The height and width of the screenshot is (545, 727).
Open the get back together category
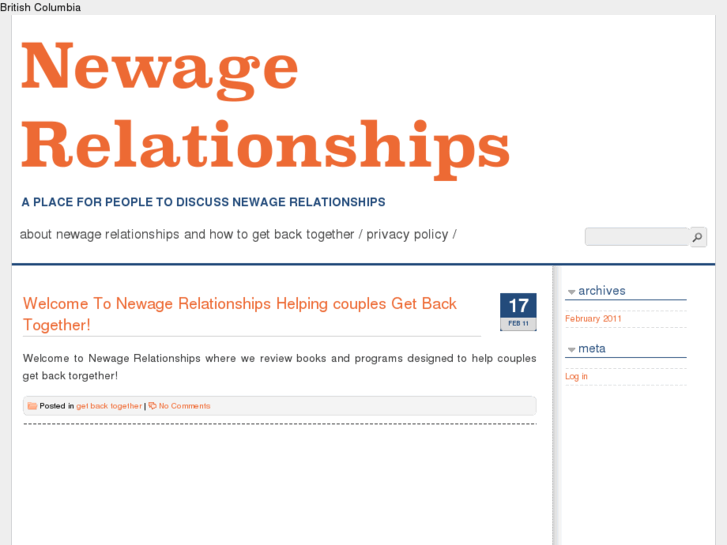pos(109,406)
